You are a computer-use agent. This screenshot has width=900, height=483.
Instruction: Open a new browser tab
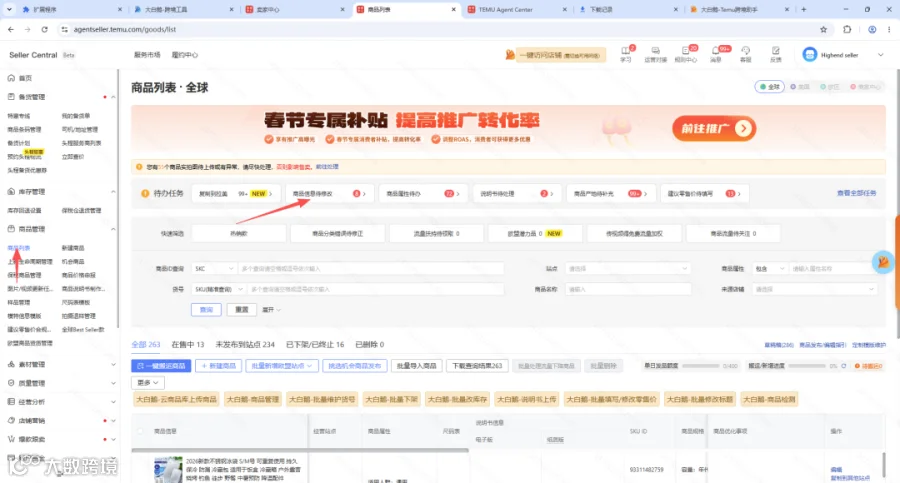coord(804,9)
